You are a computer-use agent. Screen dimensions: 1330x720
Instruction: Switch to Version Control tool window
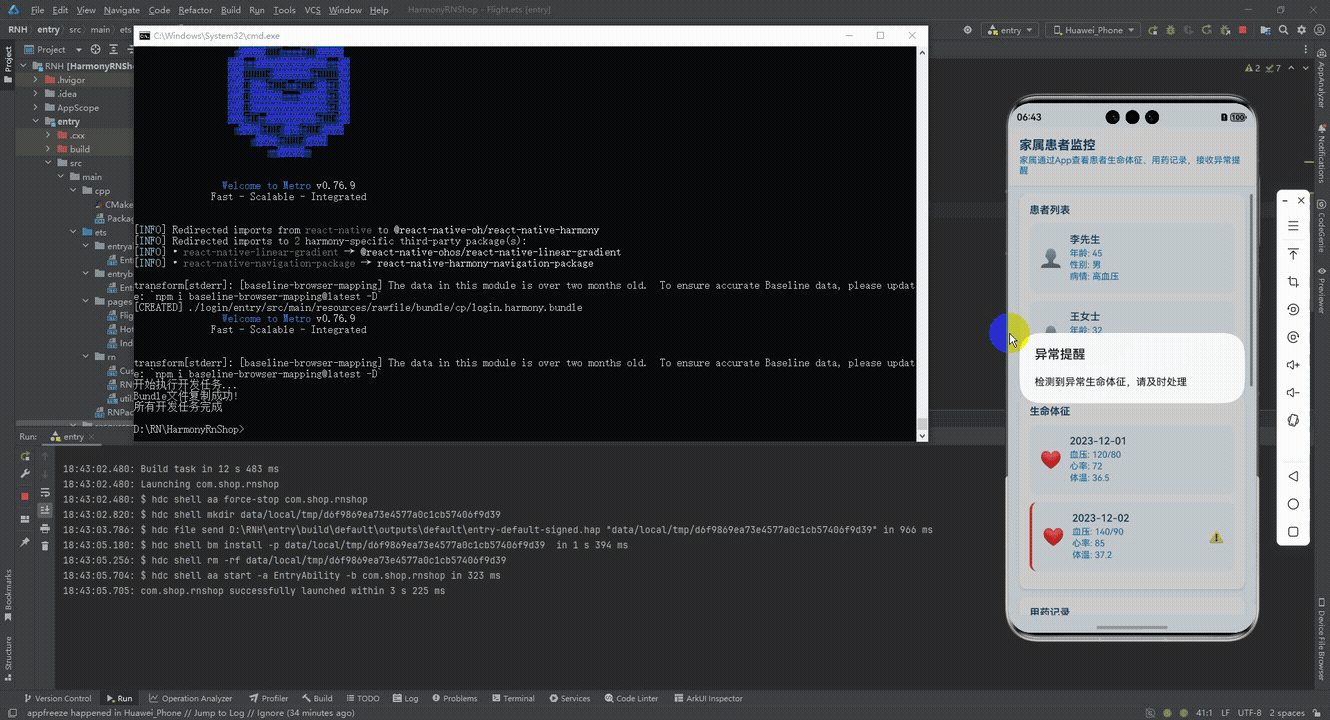57,699
